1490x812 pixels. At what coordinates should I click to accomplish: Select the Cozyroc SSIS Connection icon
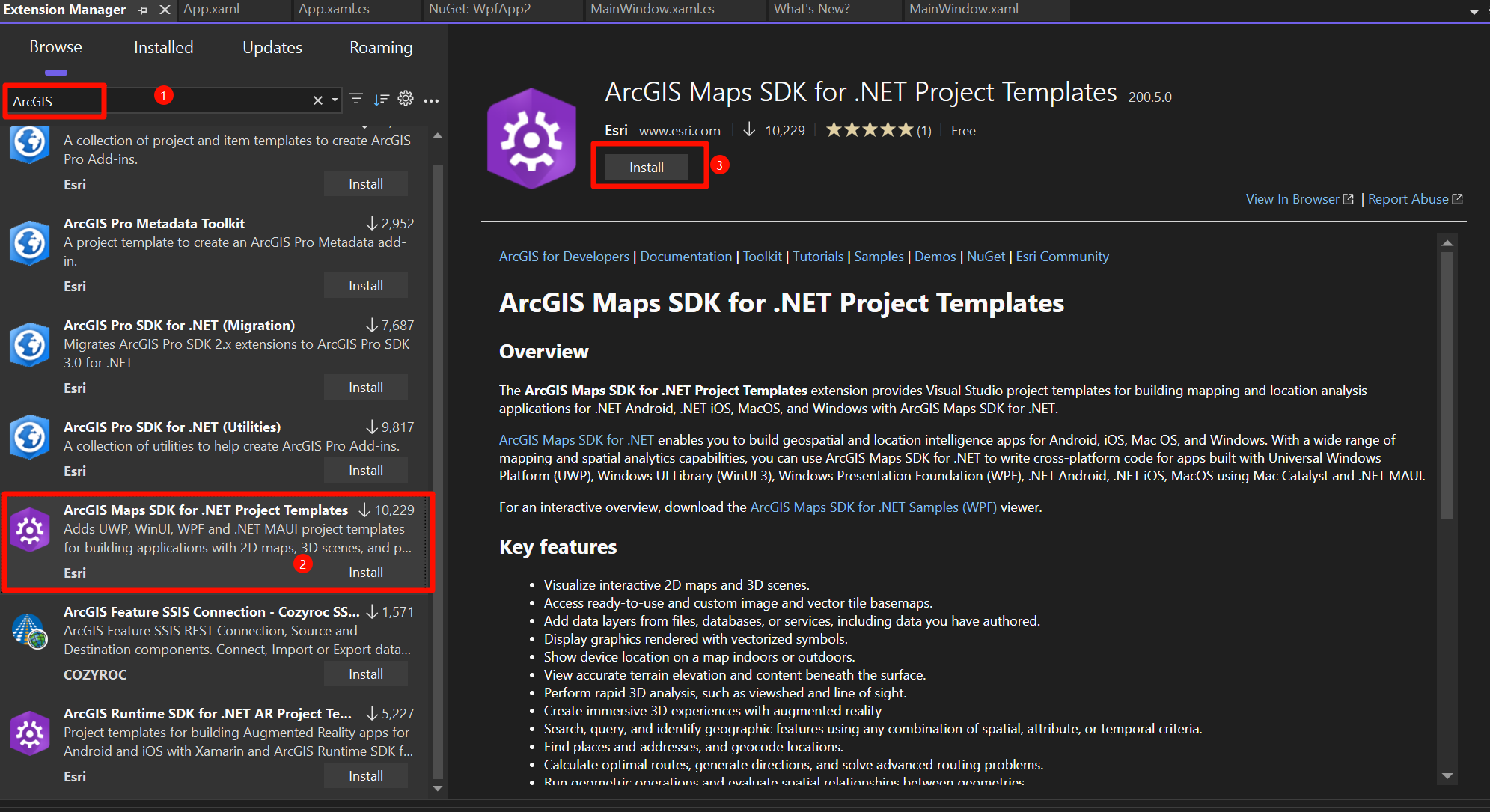coord(30,631)
